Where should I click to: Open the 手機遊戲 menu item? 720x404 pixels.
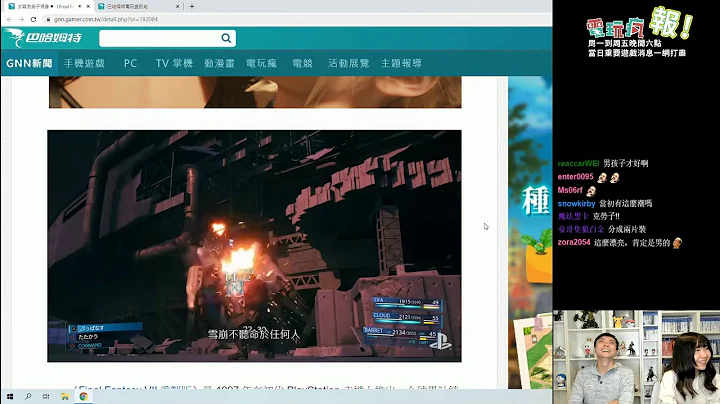pyautogui.click(x=84, y=63)
